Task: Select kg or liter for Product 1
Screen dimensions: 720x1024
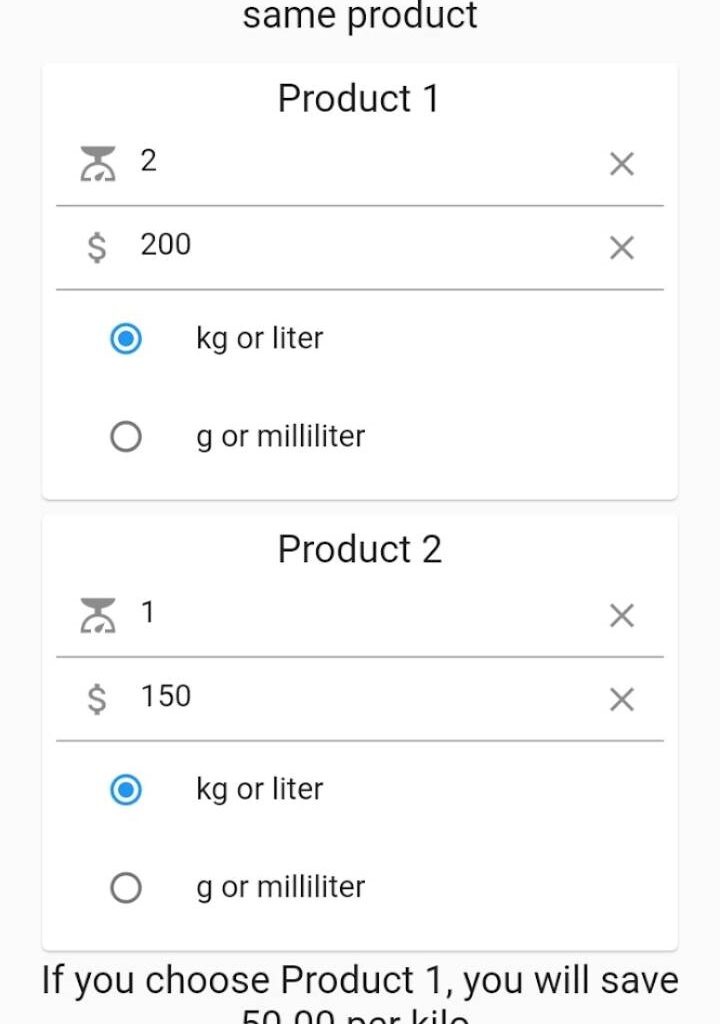Action: click(126, 340)
